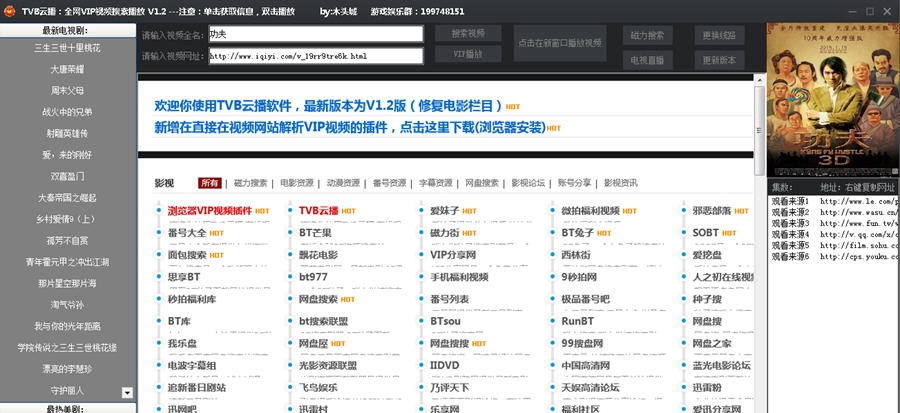This screenshot has width=900, height=413.
Task: Select 战火中的兄弟 in the sidebar list
Action: tap(68, 112)
